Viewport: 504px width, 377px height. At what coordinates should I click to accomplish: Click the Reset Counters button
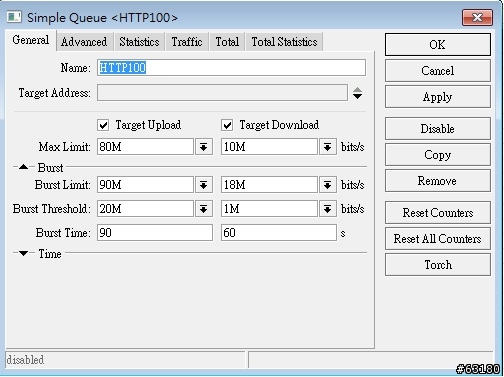coord(438,213)
